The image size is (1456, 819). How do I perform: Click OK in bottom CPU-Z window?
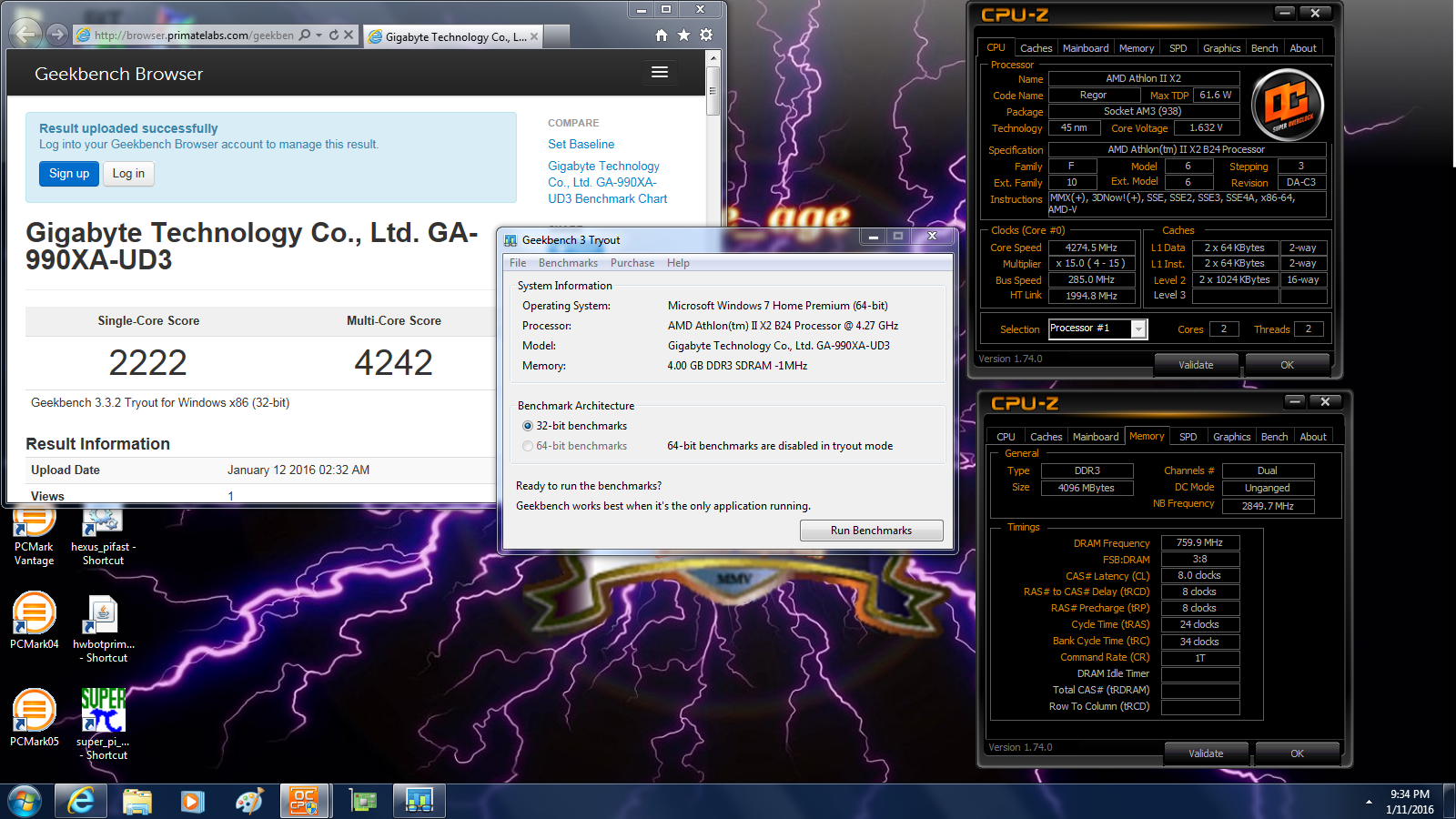click(1297, 753)
